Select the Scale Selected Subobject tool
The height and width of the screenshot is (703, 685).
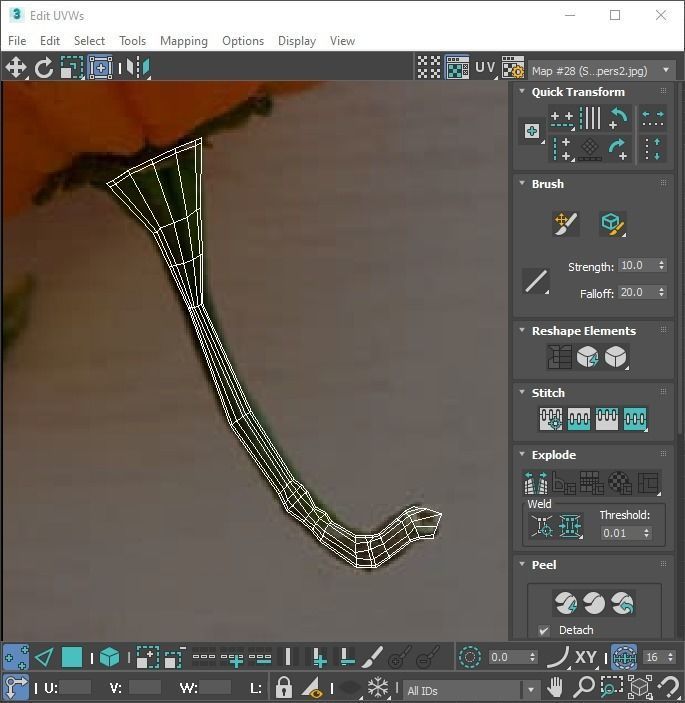pos(72,68)
